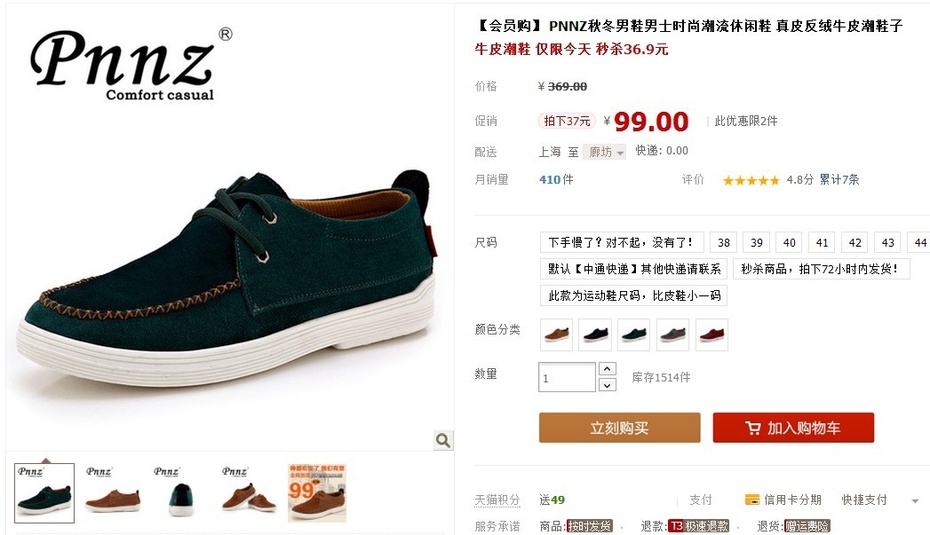Decrease quantity with the down arrow
Screen dimensions: 930x535
[607, 385]
